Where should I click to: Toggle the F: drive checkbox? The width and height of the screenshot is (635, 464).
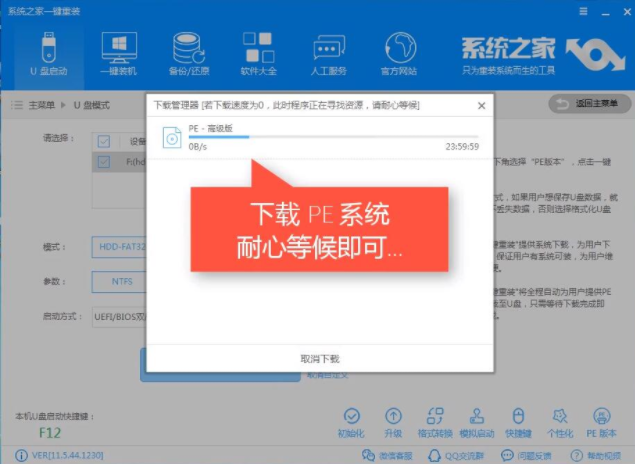click(x=104, y=162)
